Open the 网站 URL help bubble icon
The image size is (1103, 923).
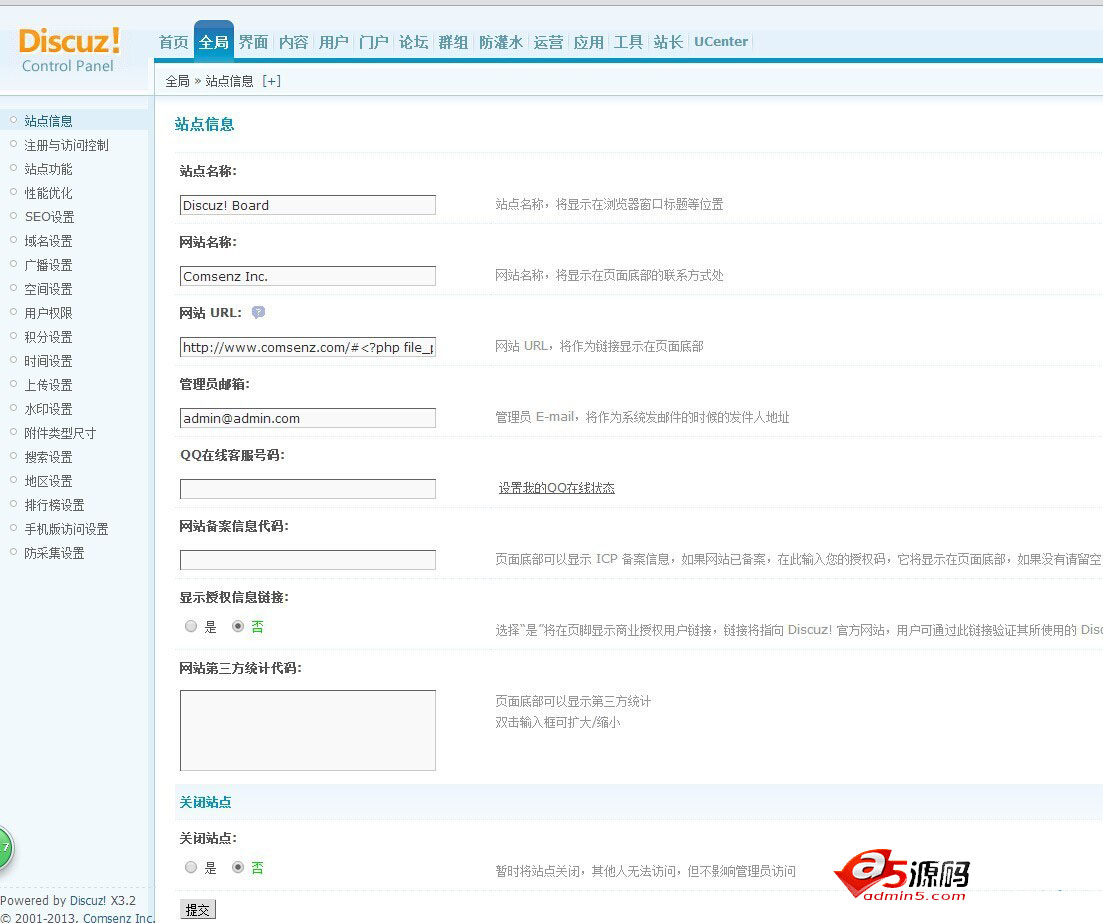(x=258, y=312)
